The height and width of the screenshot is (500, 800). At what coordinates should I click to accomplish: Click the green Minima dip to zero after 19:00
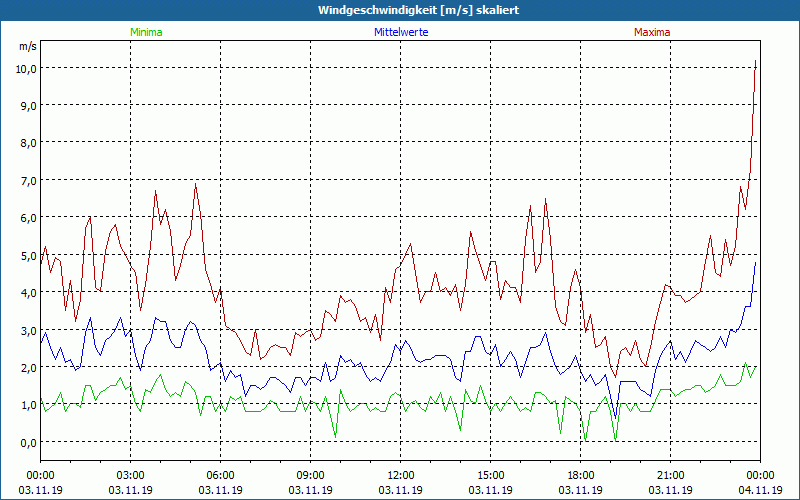click(616, 440)
